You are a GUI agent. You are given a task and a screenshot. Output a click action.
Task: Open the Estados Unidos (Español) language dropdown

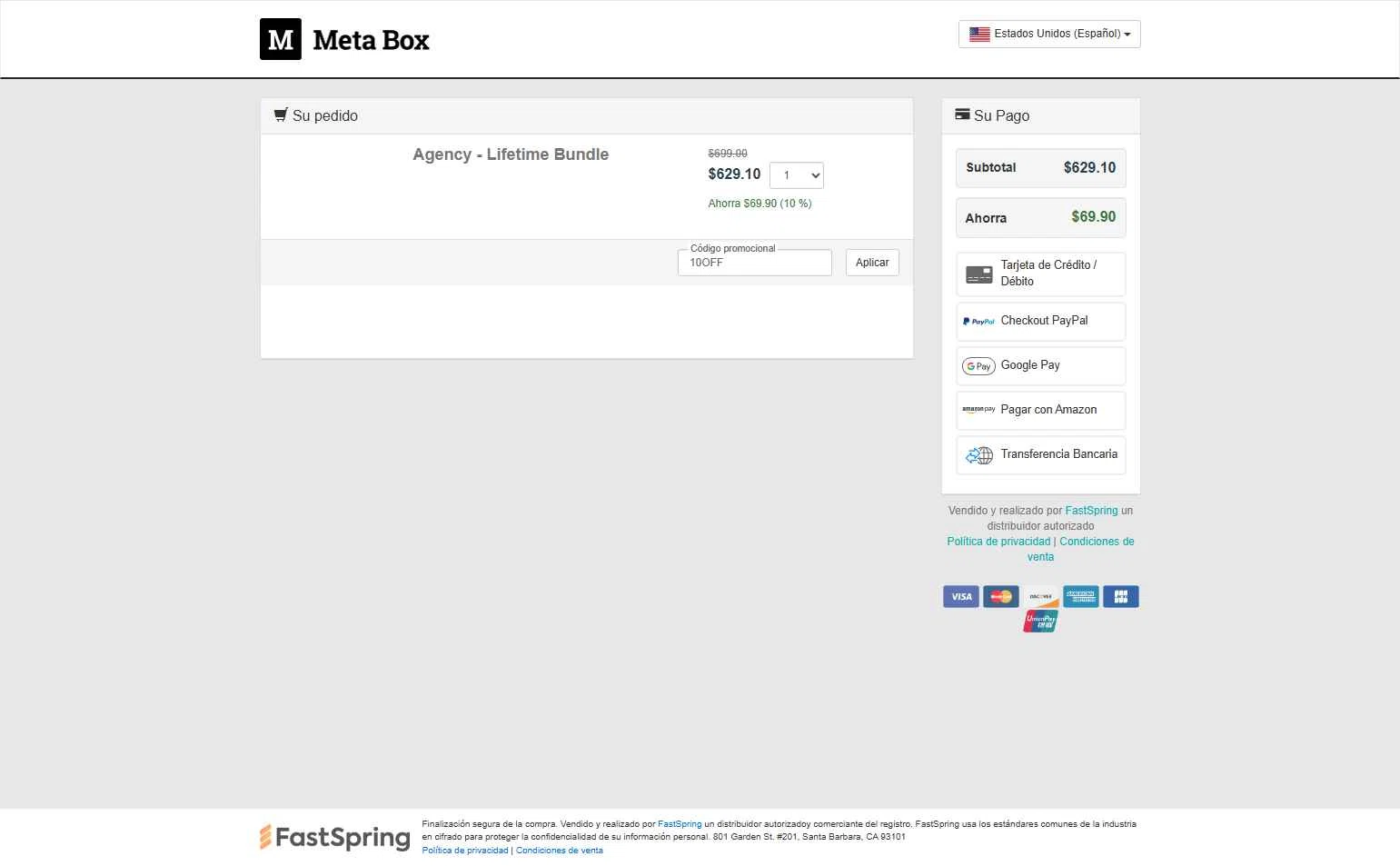tap(1049, 34)
